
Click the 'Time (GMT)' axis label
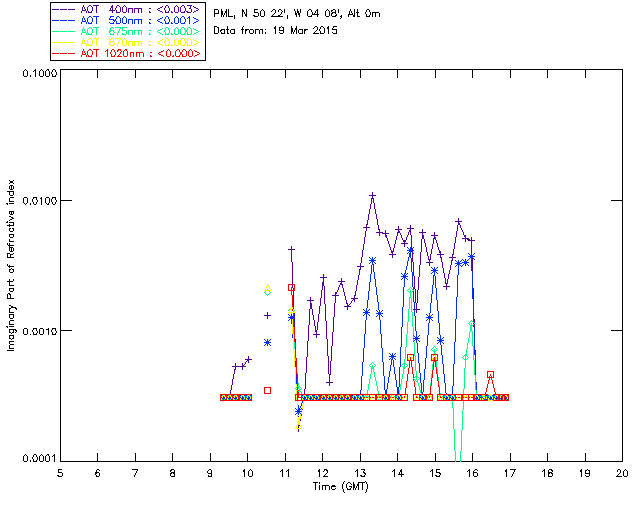pos(340,487)
